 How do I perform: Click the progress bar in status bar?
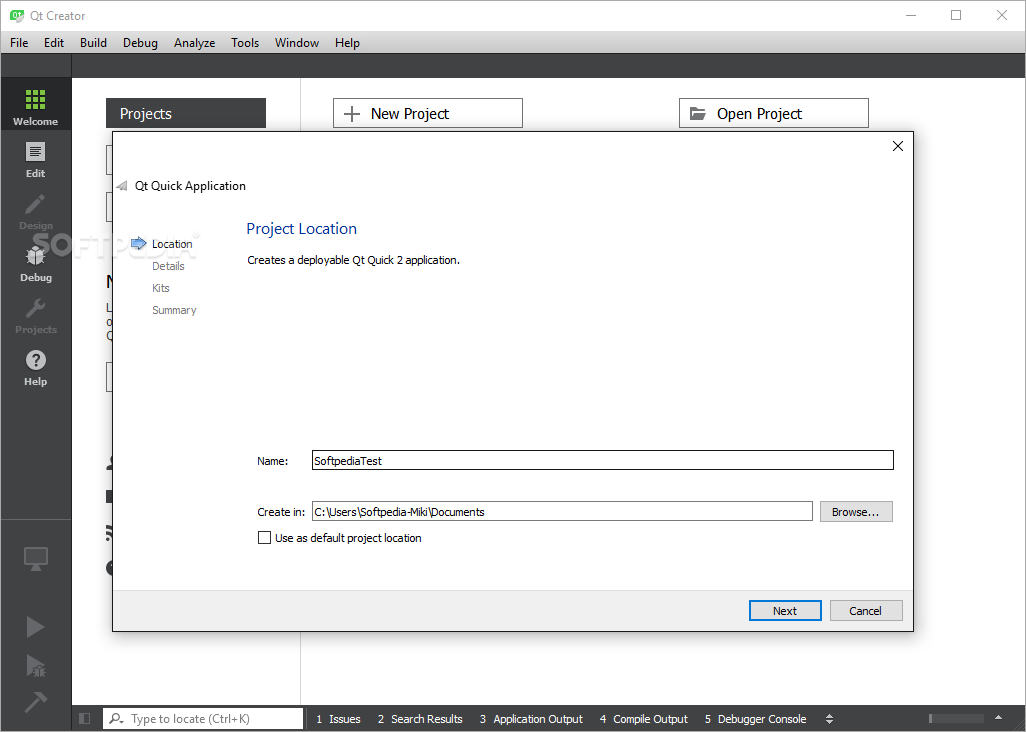957,718
